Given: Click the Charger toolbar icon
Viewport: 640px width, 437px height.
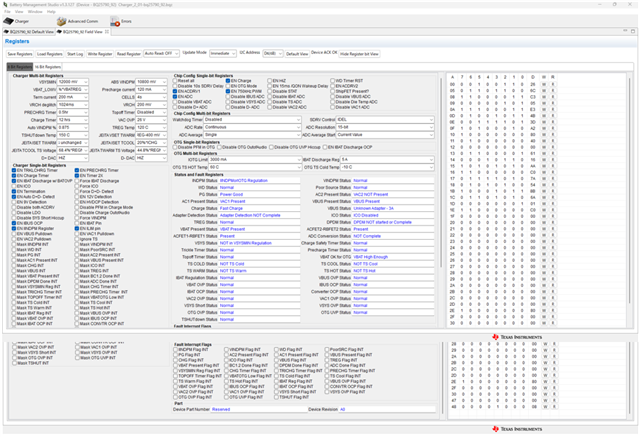Looking at the screenshot, I should [x=9, y=21].
